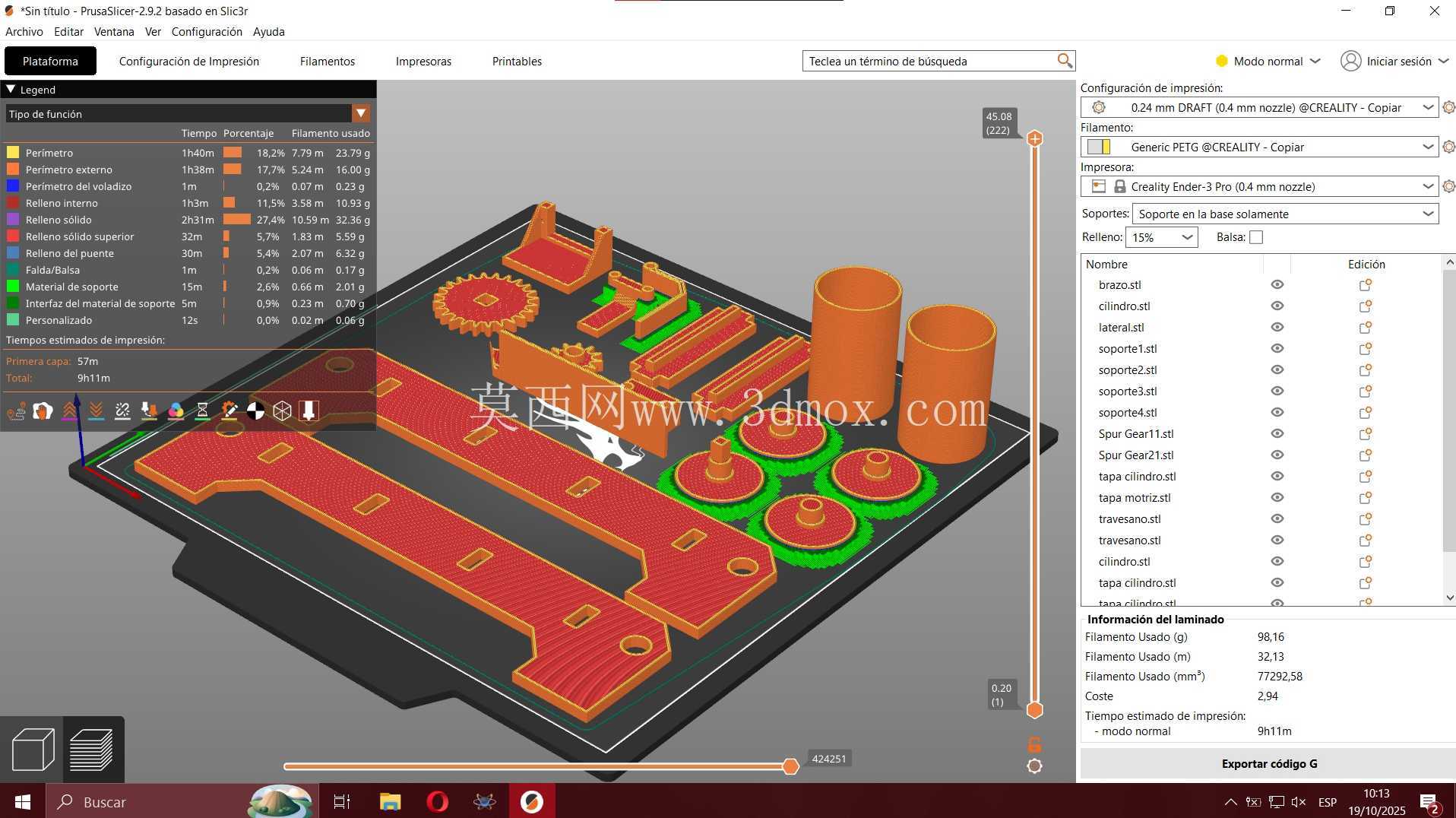
Task: Open filament settings gear next to Generic PETG
Action: point(1448,147)
